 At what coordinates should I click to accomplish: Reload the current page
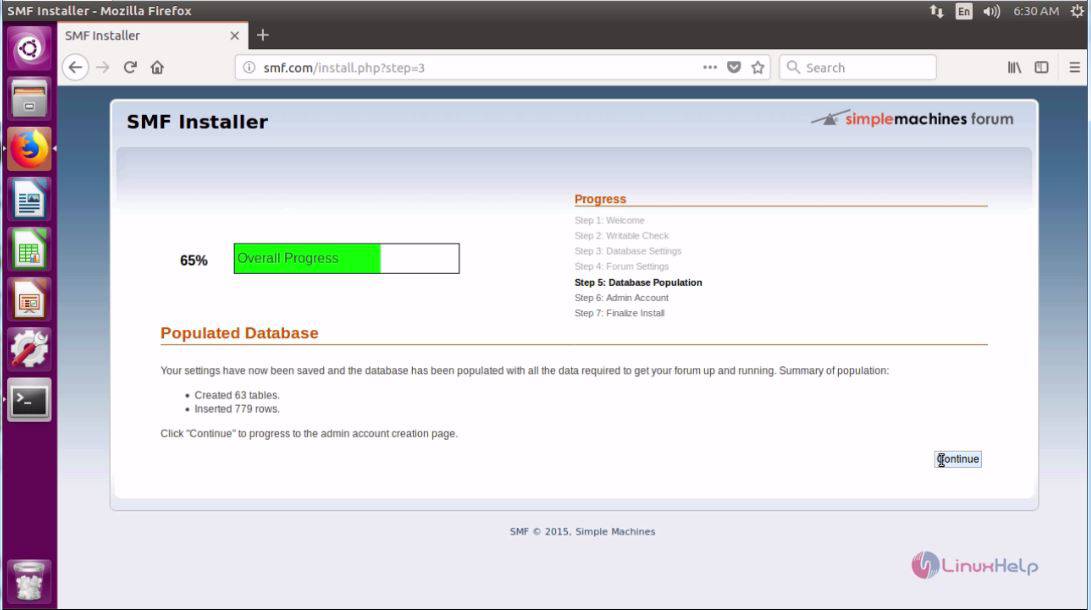tap(130, 67)
